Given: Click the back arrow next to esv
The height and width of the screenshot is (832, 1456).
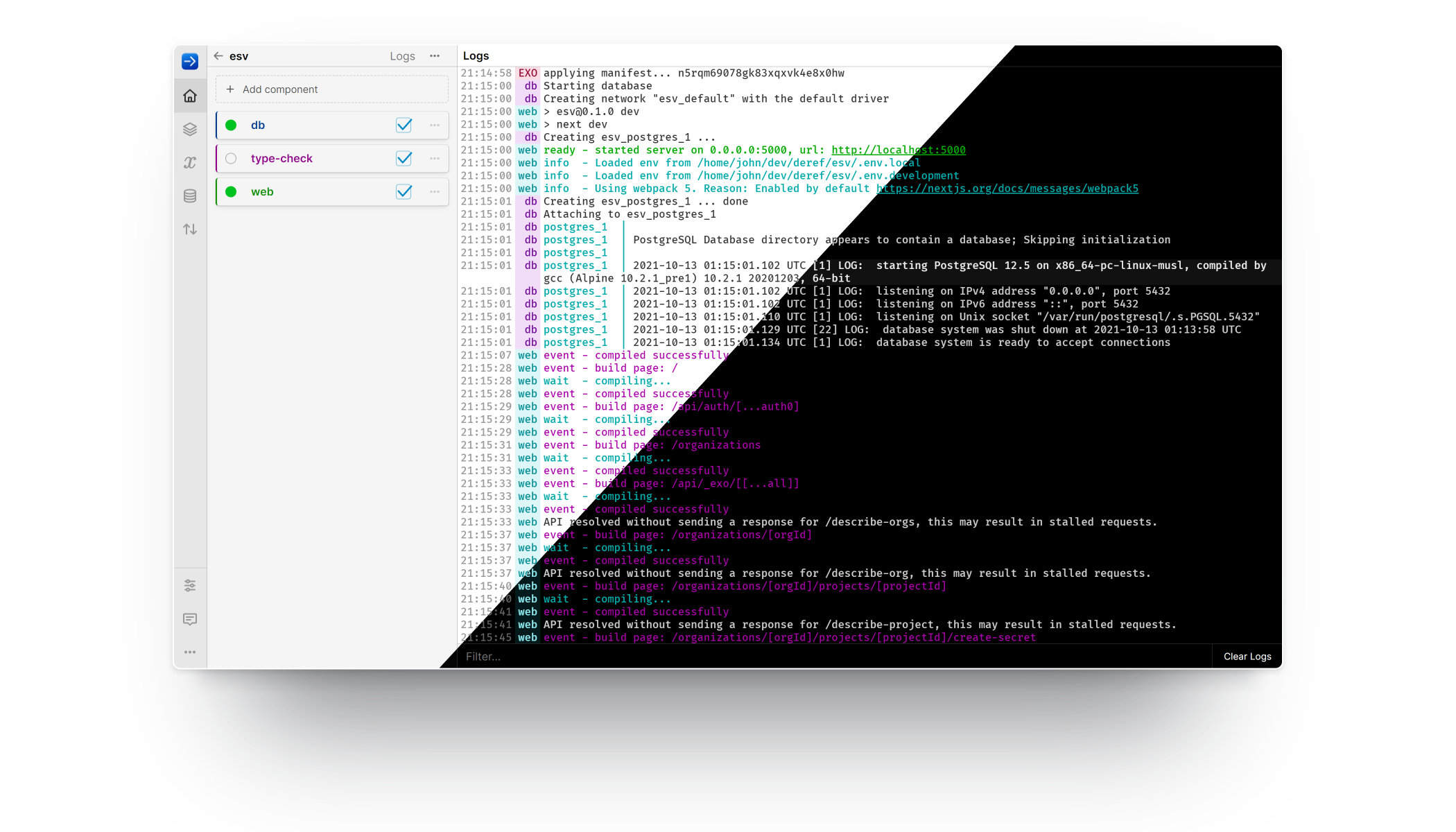Looking at the screenshot, I should pos(218,56).
